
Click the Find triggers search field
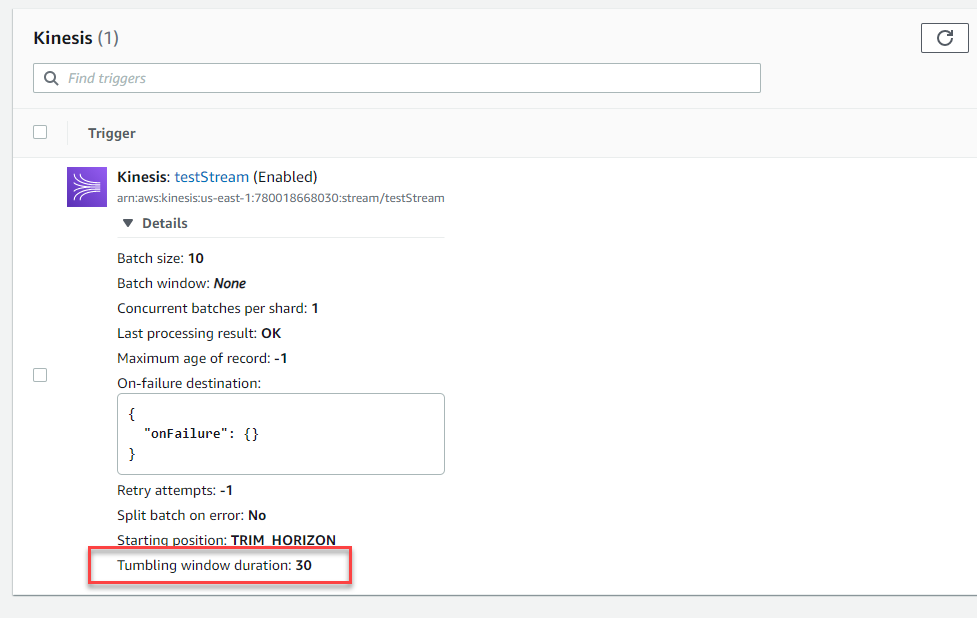click(x=396, y=78)
